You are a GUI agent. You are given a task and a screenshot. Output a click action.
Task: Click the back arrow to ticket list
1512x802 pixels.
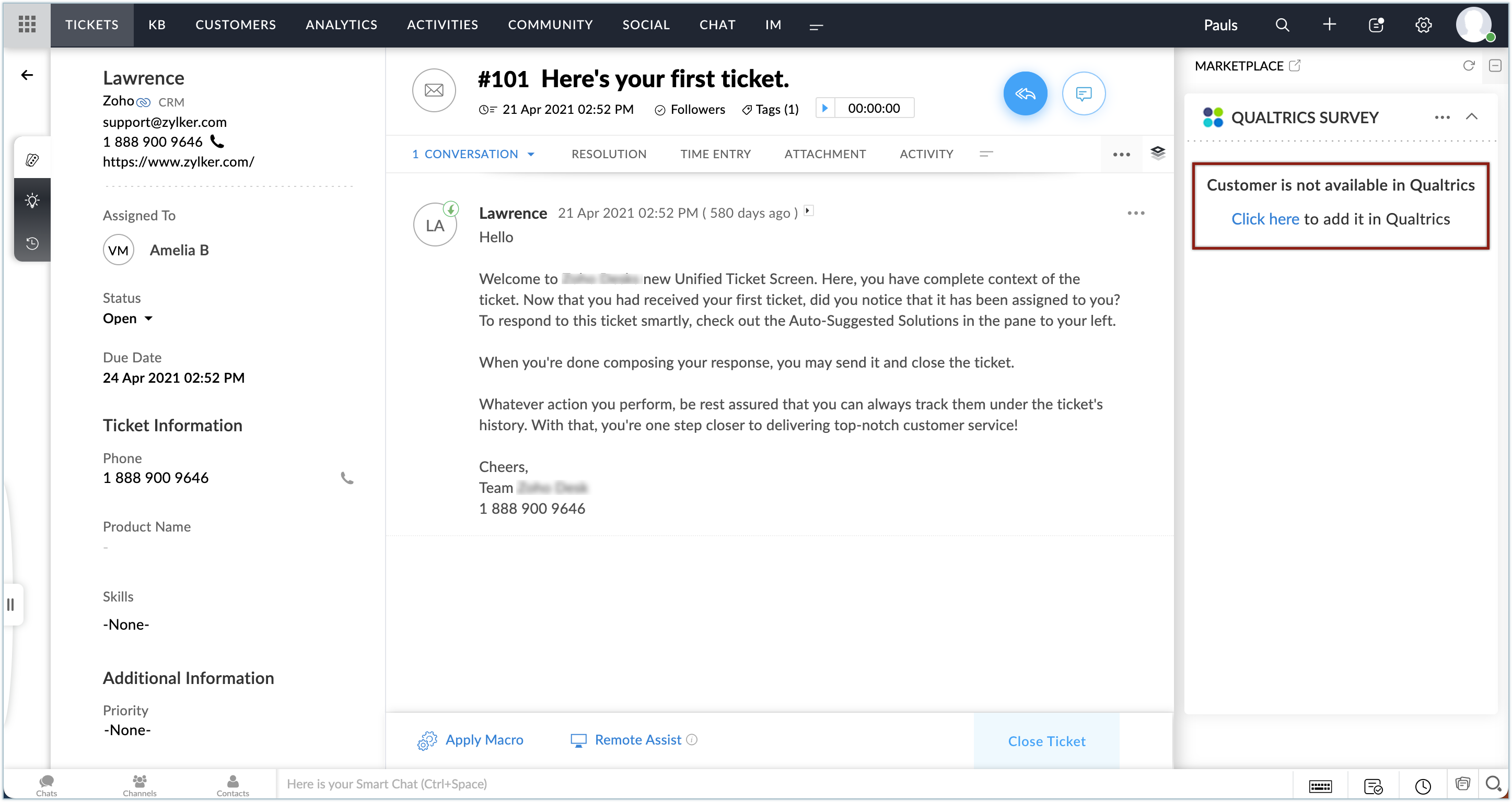point(27,75)
